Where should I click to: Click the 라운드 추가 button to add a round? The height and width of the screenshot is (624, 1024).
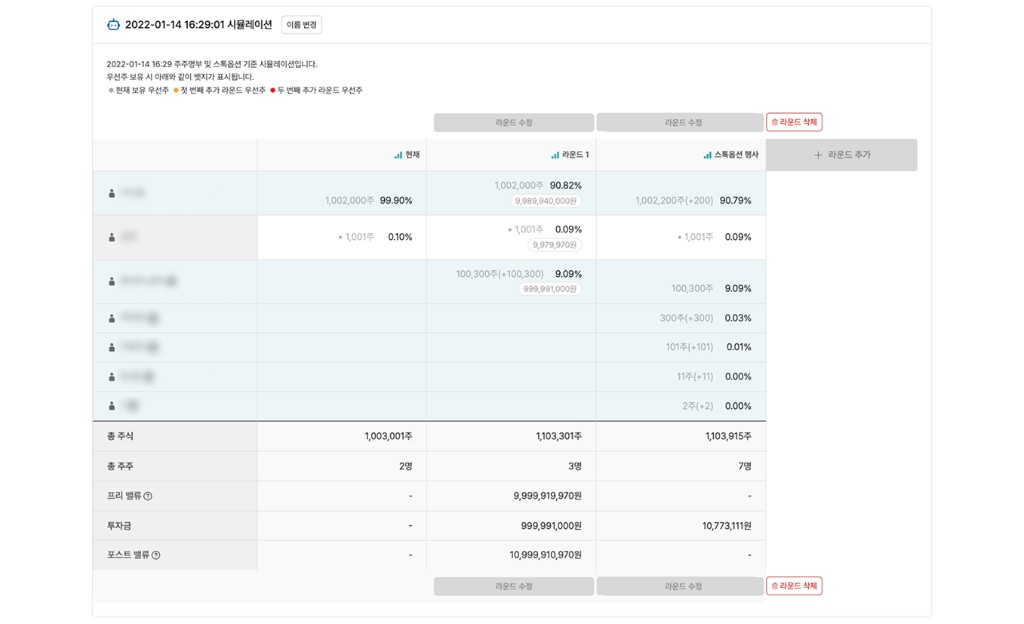842,155
